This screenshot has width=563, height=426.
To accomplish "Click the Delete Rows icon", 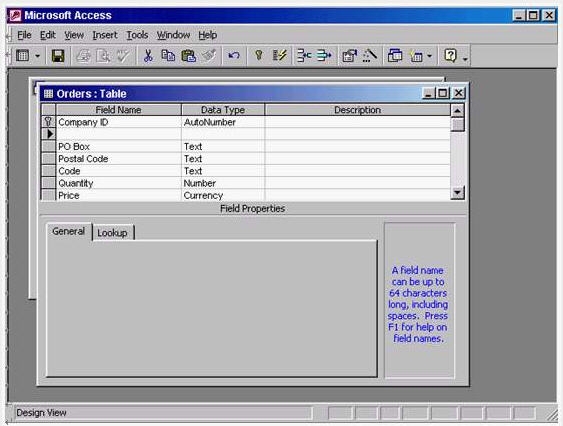I will click(x=324, y=56).
